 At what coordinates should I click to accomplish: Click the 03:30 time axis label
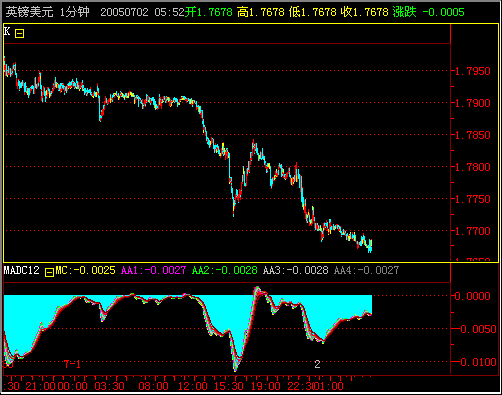point(109,386)
